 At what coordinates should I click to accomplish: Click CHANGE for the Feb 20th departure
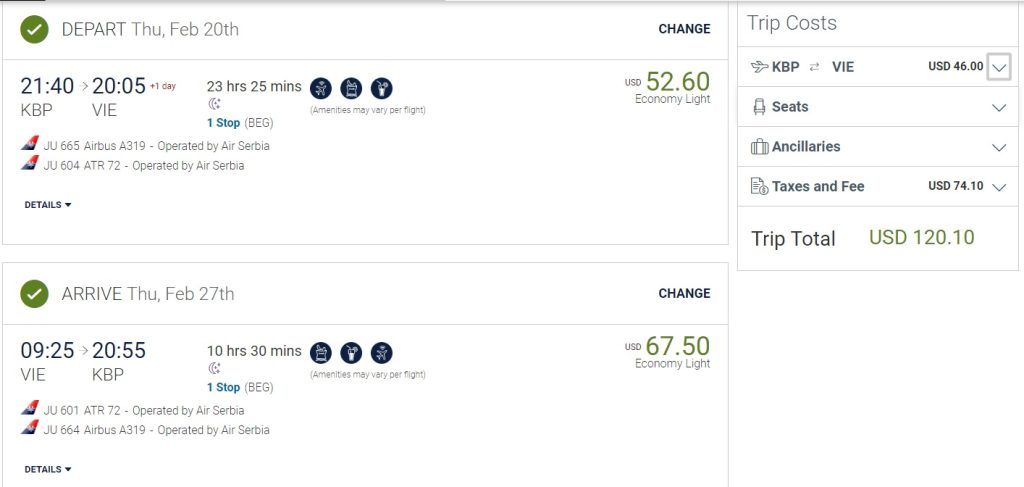pyautogui.click(x=684, y=29)
